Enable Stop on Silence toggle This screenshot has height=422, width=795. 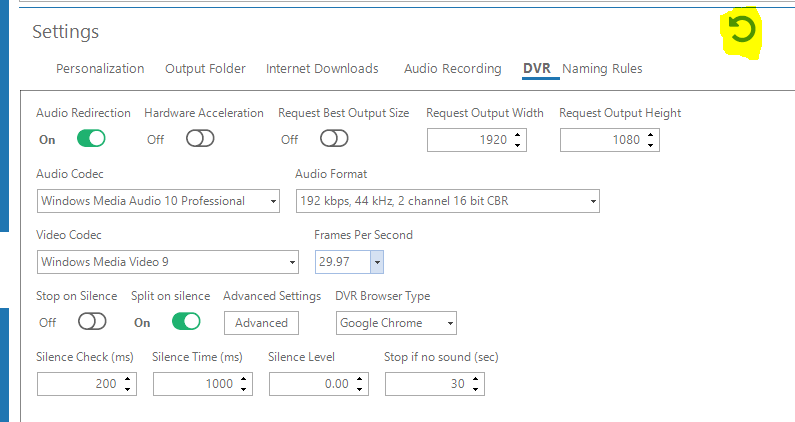pyautogui.click(x=92, y=321)
